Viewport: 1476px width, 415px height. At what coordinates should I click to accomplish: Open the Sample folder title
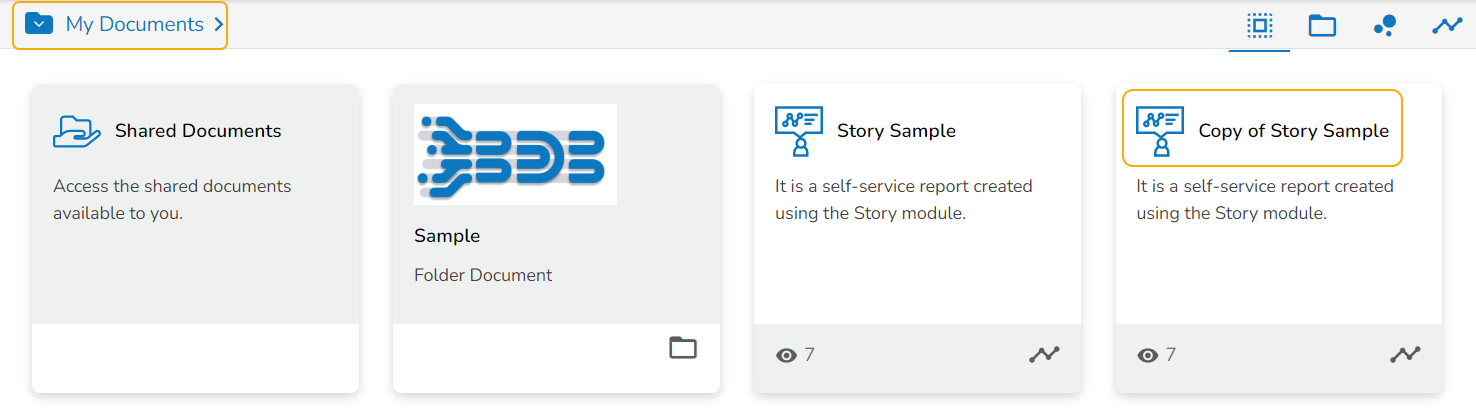[447, 236]
